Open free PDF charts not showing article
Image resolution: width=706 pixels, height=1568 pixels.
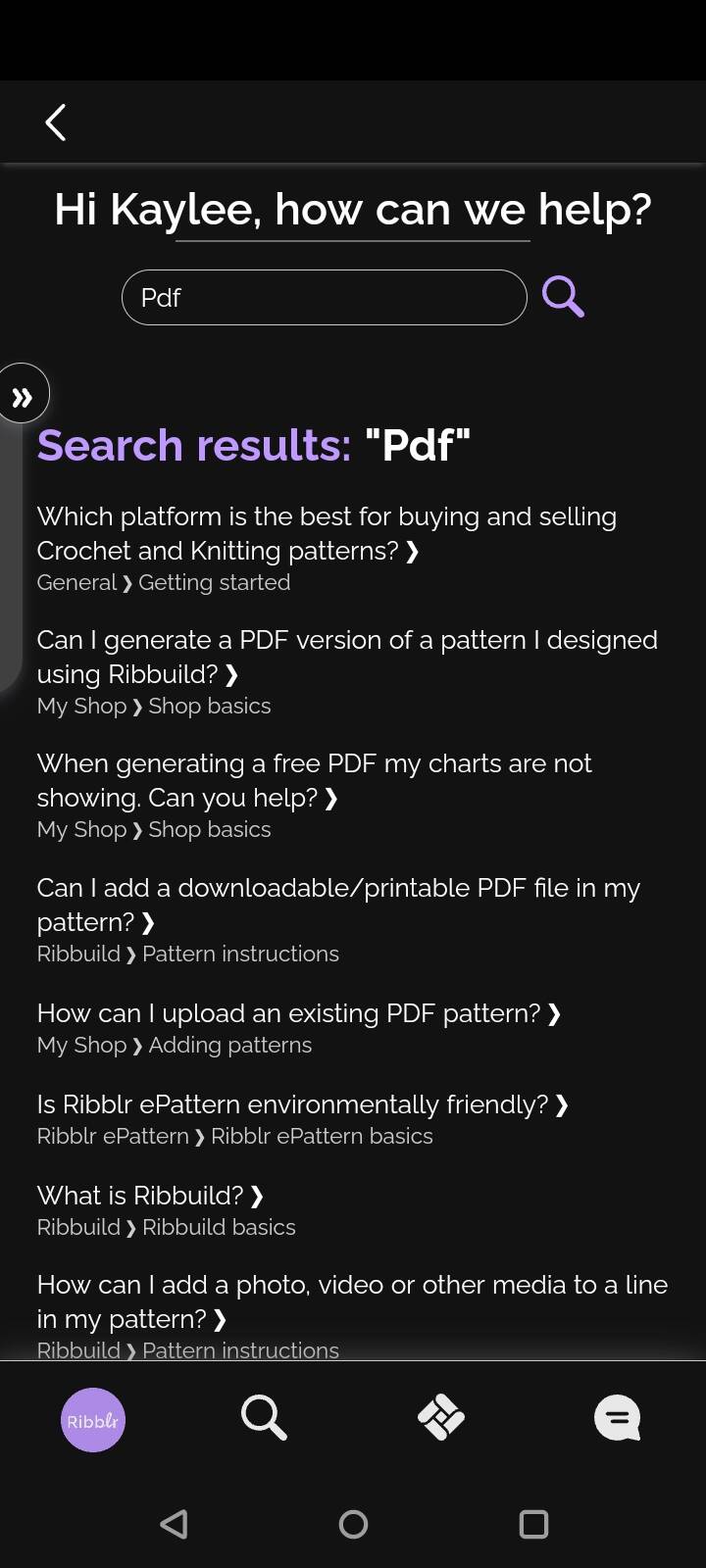(x=314, y=780)
